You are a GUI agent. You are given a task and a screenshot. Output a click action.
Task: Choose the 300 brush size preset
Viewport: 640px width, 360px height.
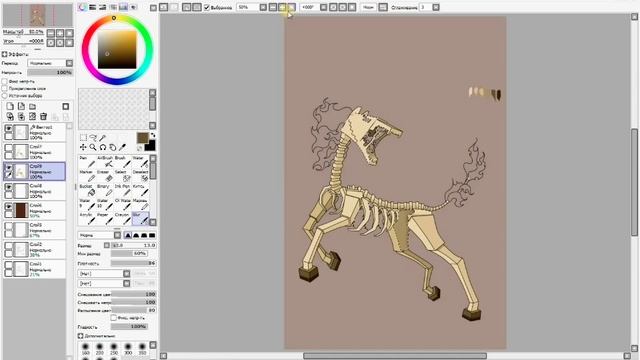pos(128,349)
